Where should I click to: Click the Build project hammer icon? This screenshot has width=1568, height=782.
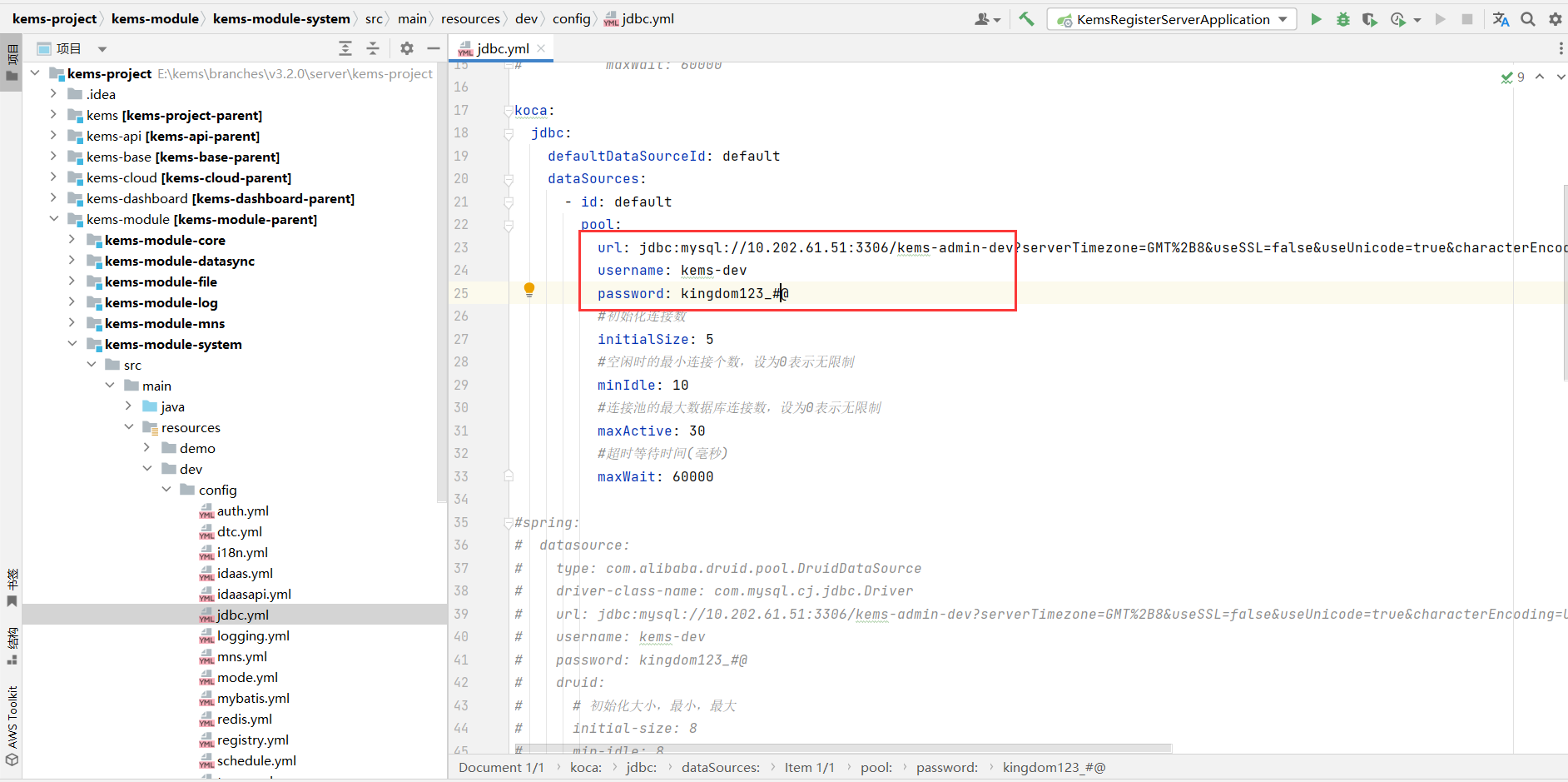pos(1026,19)
